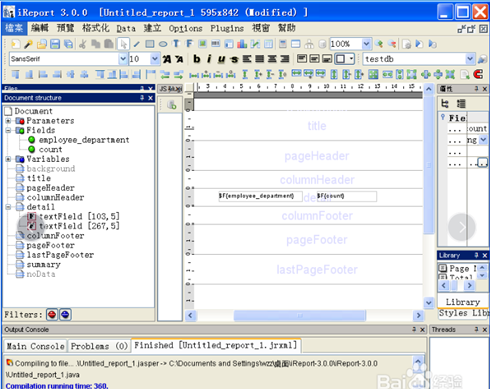This screenshot has height=389, width=490.
Task: Select the rectangle drawing tool
Action: coord(150,44)
